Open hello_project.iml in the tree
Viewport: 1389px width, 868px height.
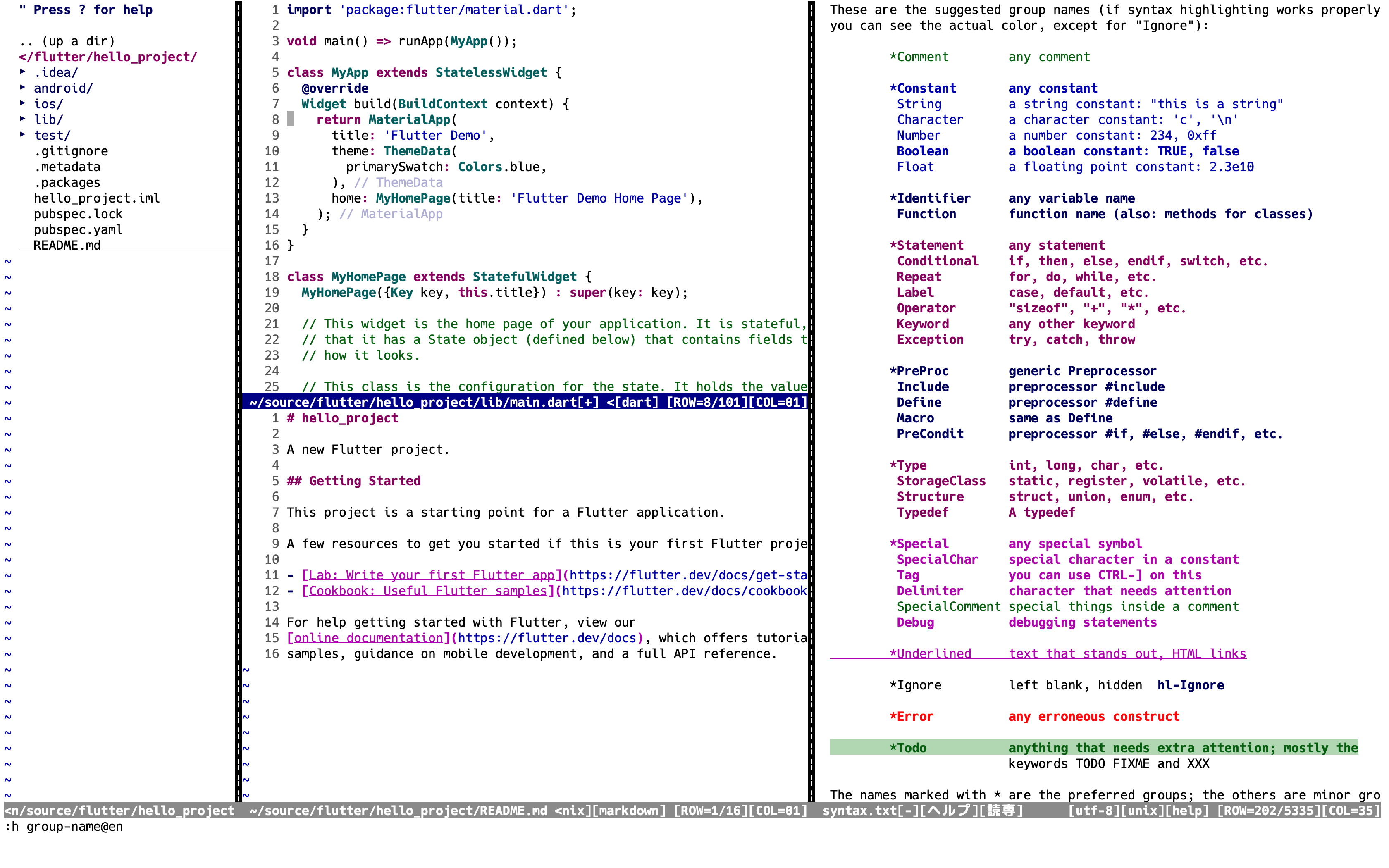click(96, 198)
